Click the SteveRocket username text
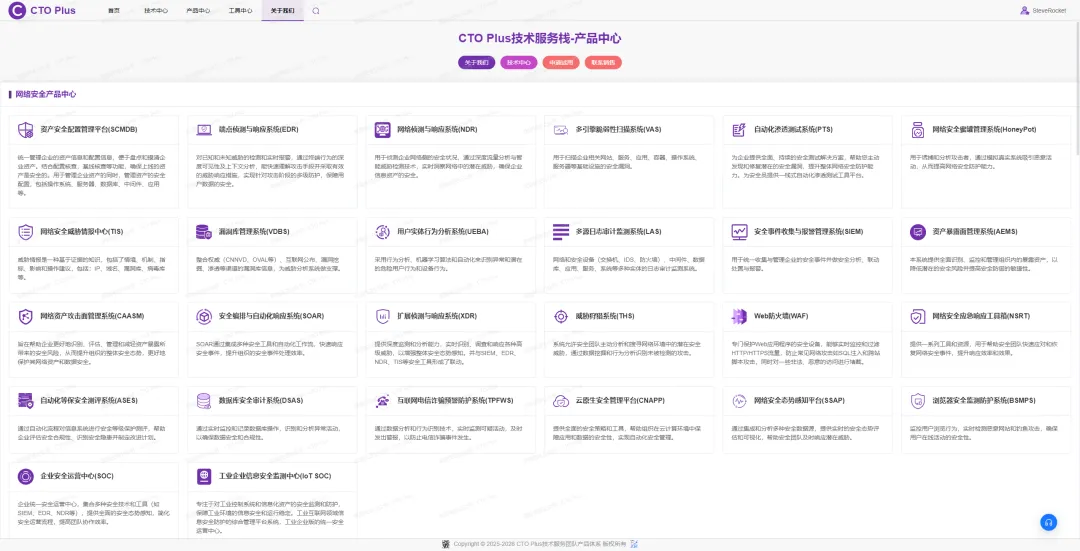 click(1049, 11)
